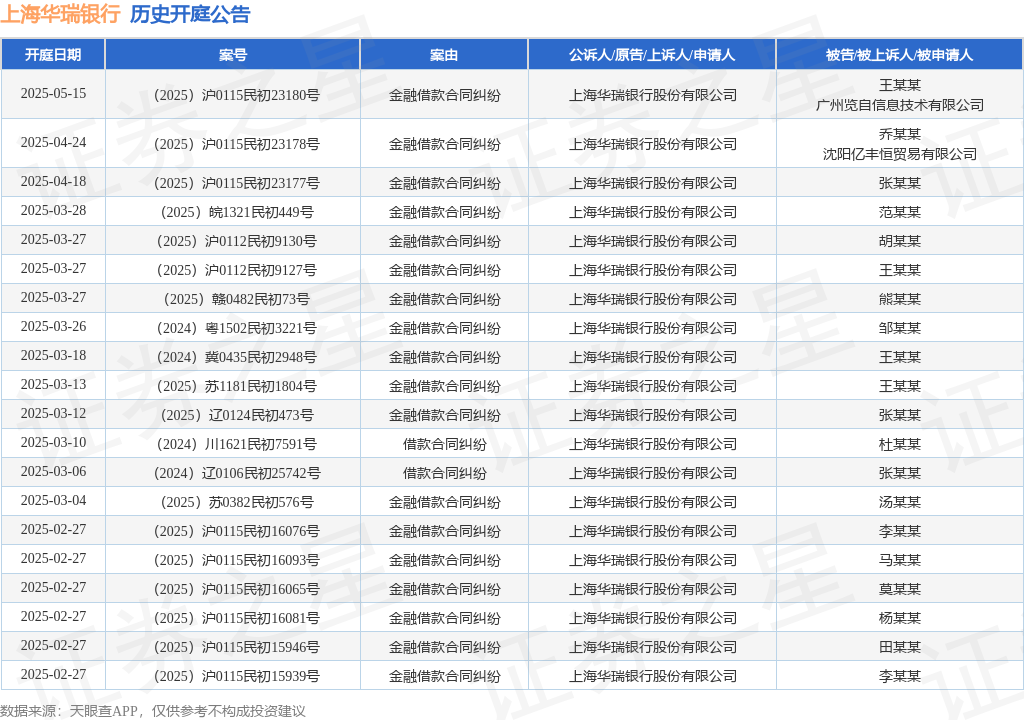
Task: Click case number 苏1181民初1804号
Action: point(236,386)
